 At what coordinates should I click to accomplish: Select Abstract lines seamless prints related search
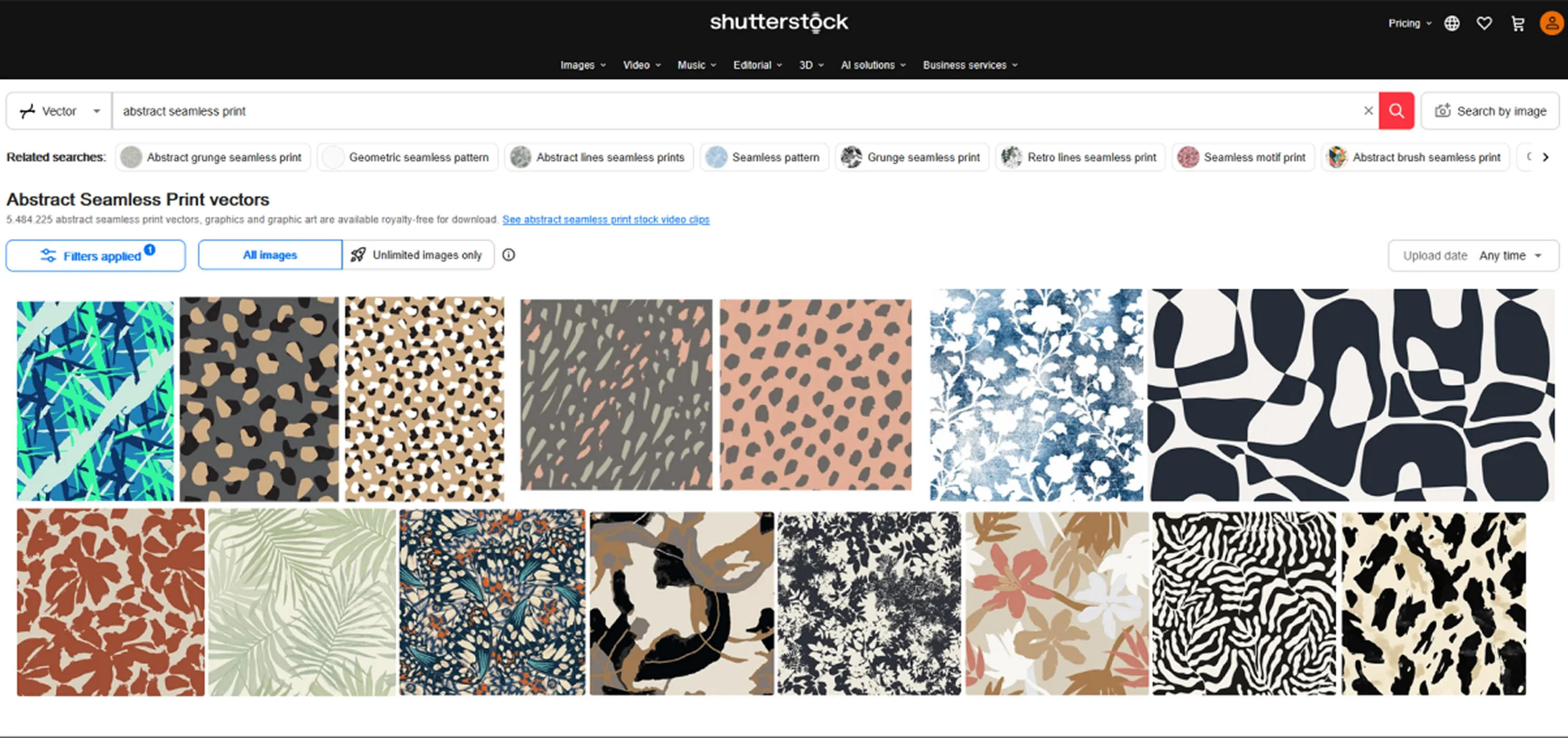coord(598,157)
